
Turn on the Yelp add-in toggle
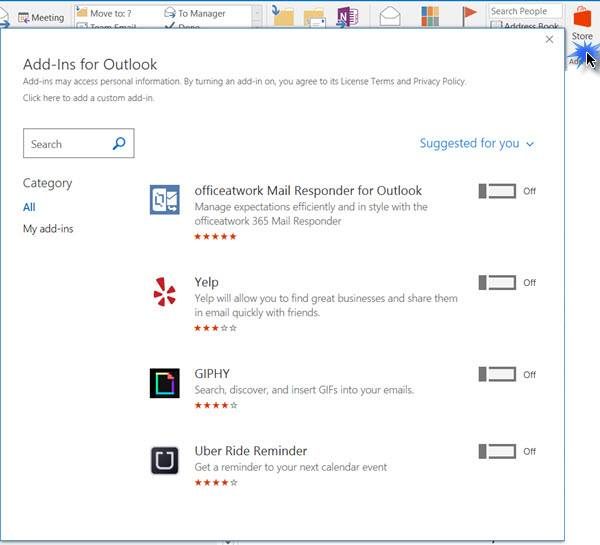[497, 283]
